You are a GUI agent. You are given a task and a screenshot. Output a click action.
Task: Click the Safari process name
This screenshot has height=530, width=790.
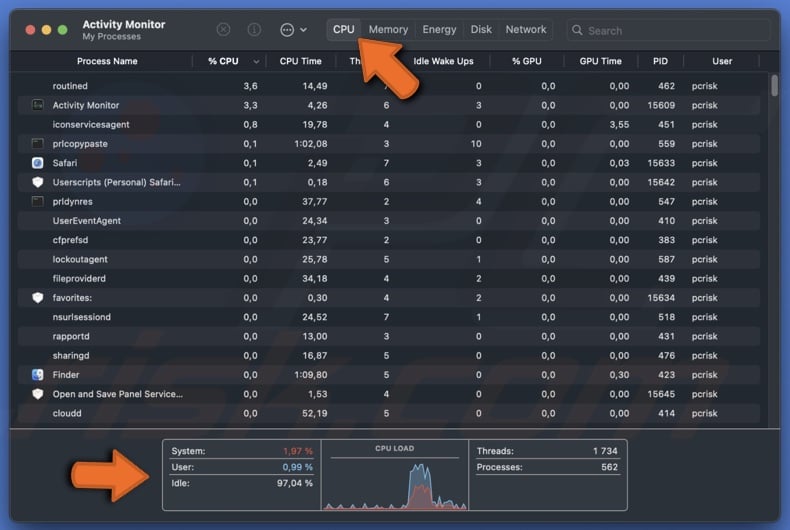65,163
